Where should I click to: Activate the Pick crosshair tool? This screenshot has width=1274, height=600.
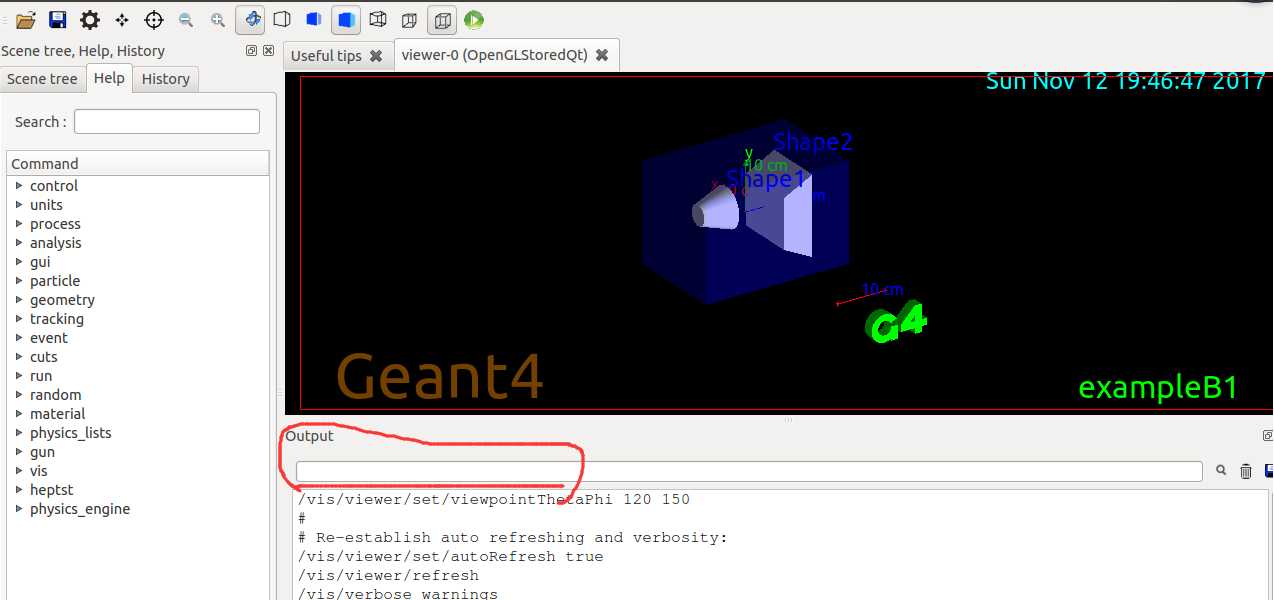154,19
